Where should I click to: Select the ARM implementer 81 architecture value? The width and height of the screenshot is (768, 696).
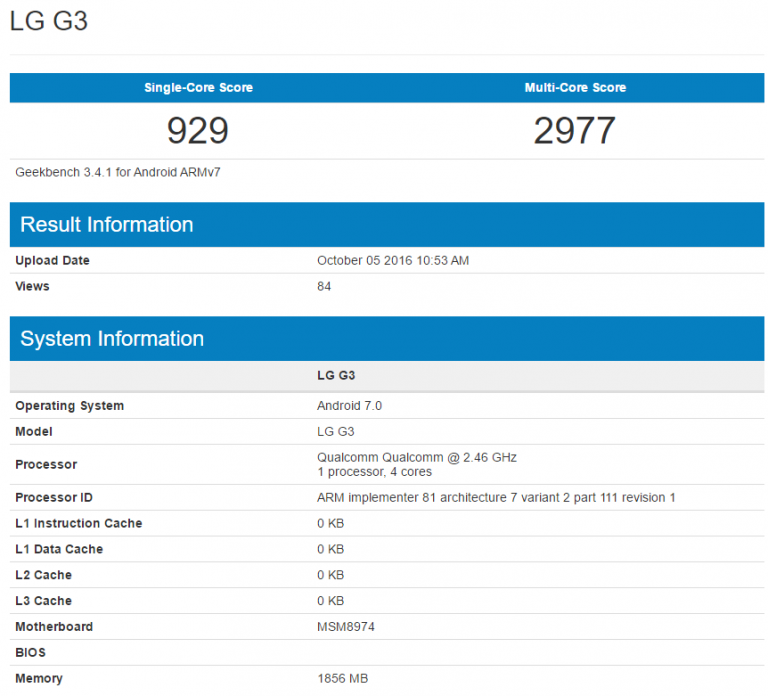(496, 498)
